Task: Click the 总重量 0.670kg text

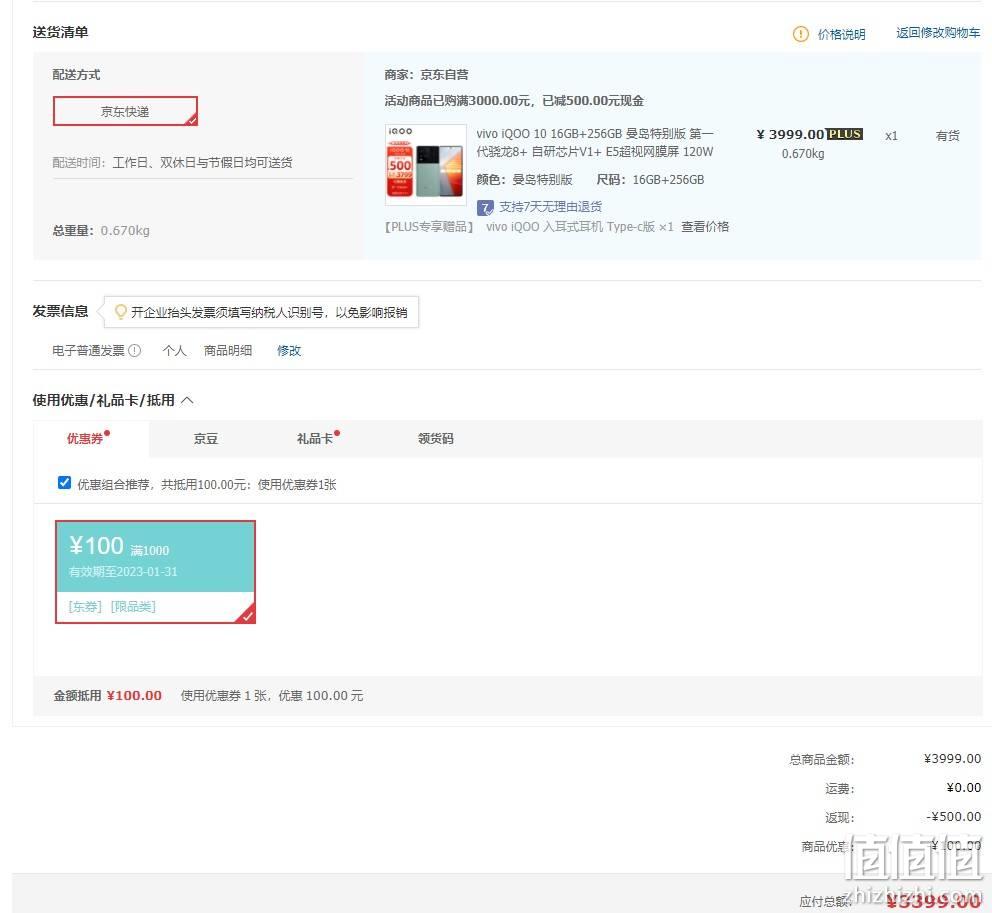Action: [x=101, y=230]
